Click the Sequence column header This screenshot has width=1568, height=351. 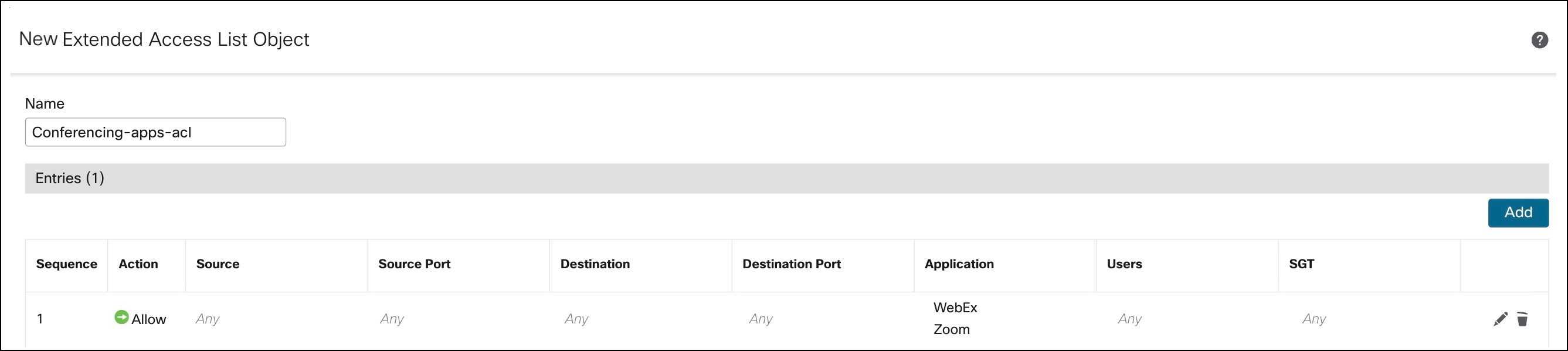[x=66, y=264]
